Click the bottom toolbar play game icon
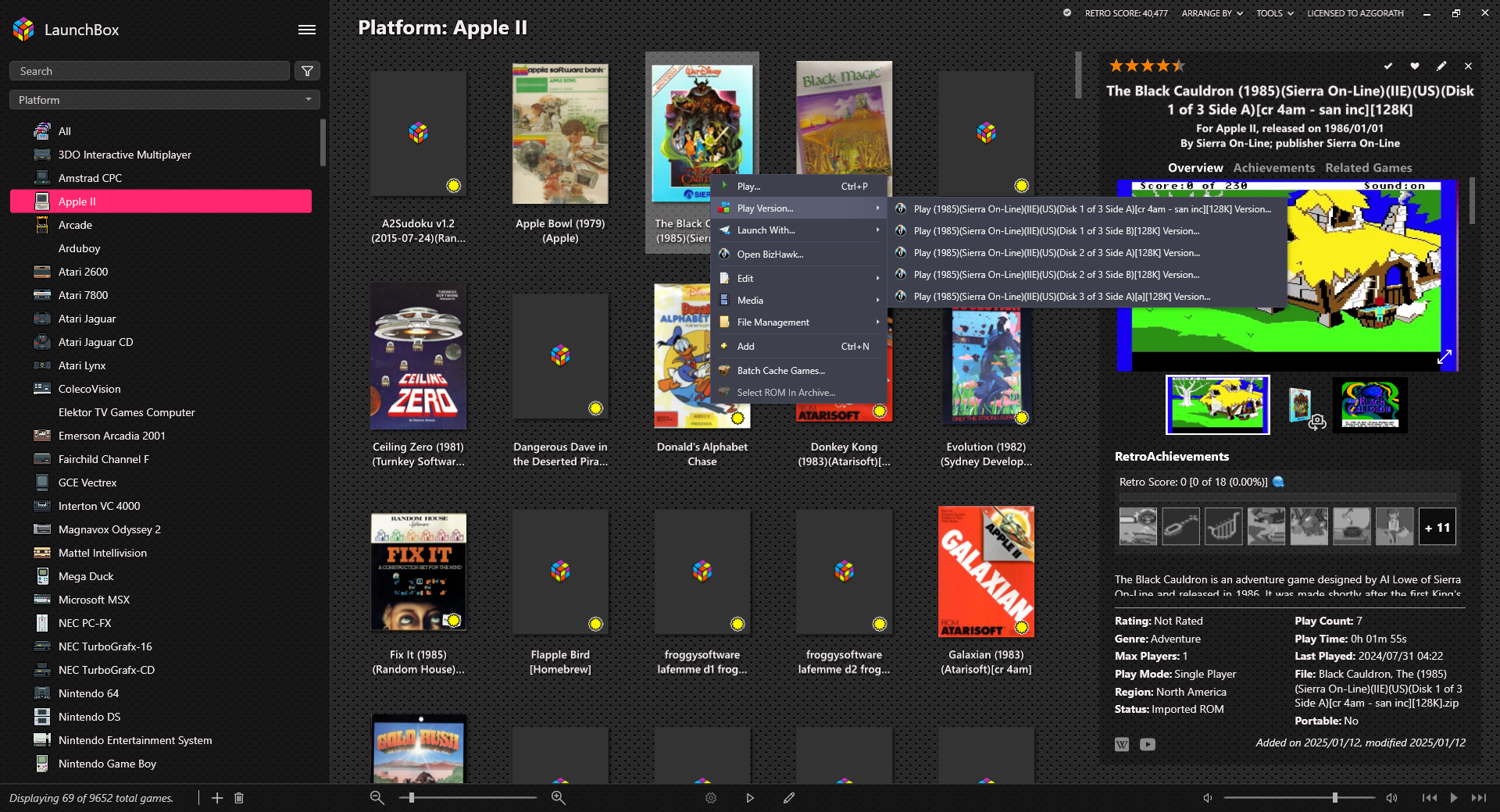This screenshot has height=812, width=1500. point(750,798)
